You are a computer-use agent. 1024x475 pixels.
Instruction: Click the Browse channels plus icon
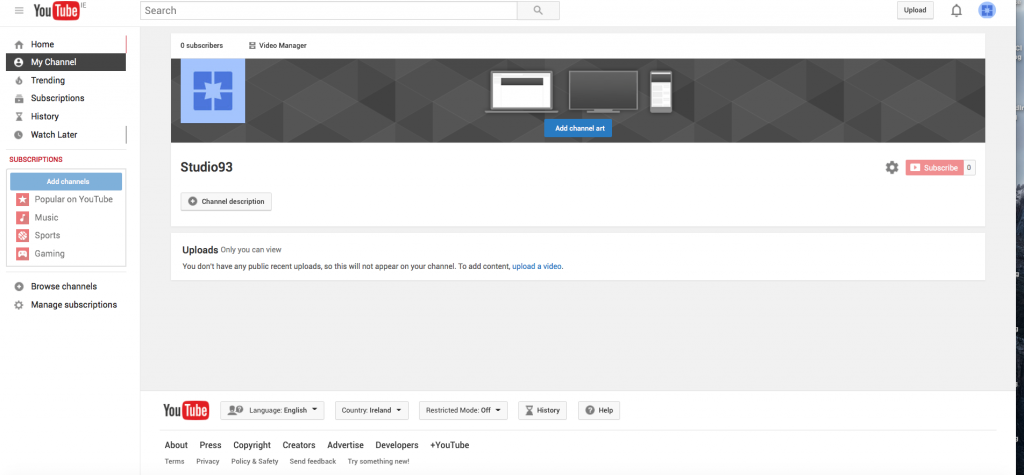tap(19, 287)
